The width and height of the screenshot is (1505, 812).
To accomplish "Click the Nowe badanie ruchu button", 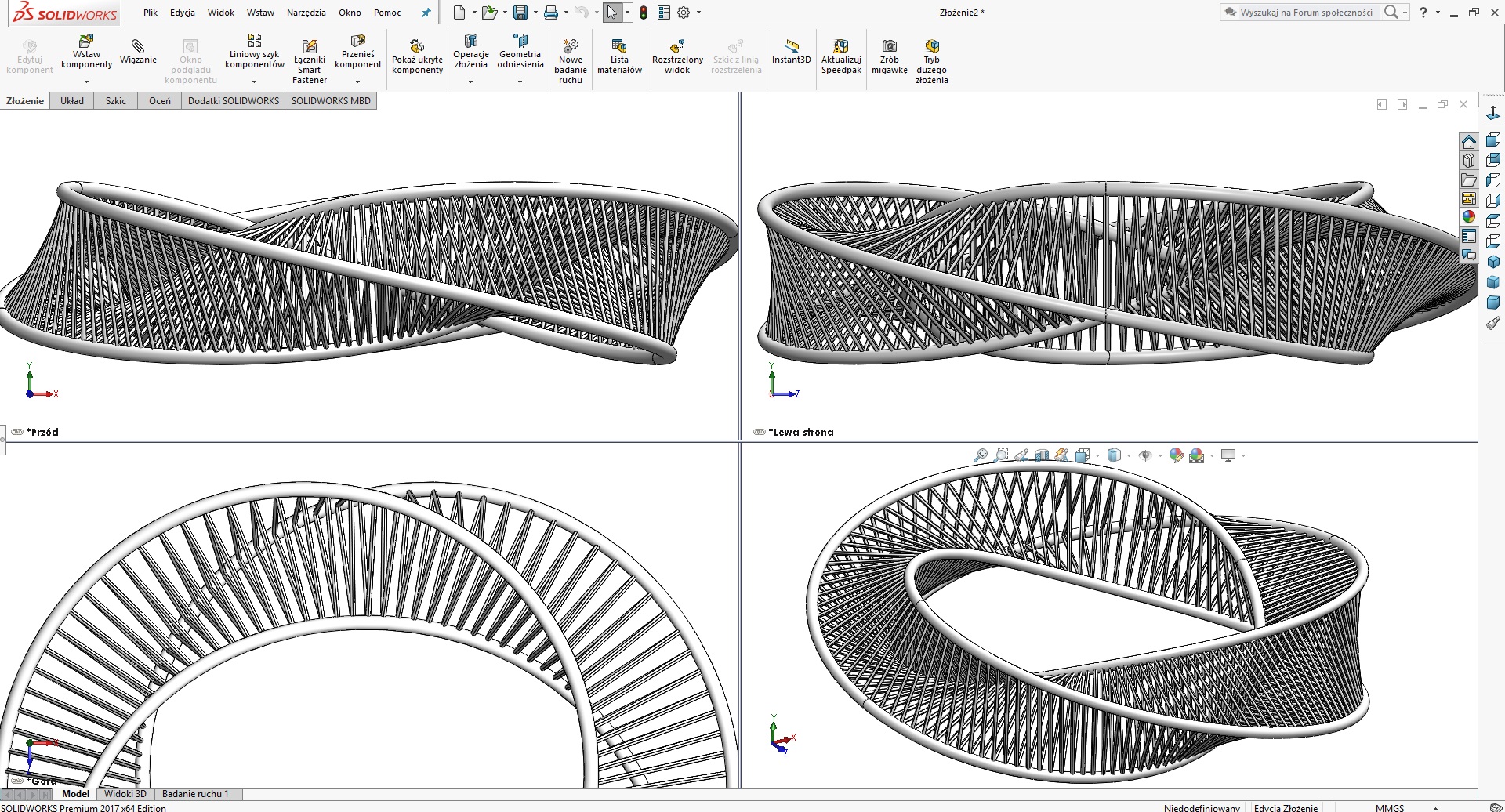I will [571, 55].
